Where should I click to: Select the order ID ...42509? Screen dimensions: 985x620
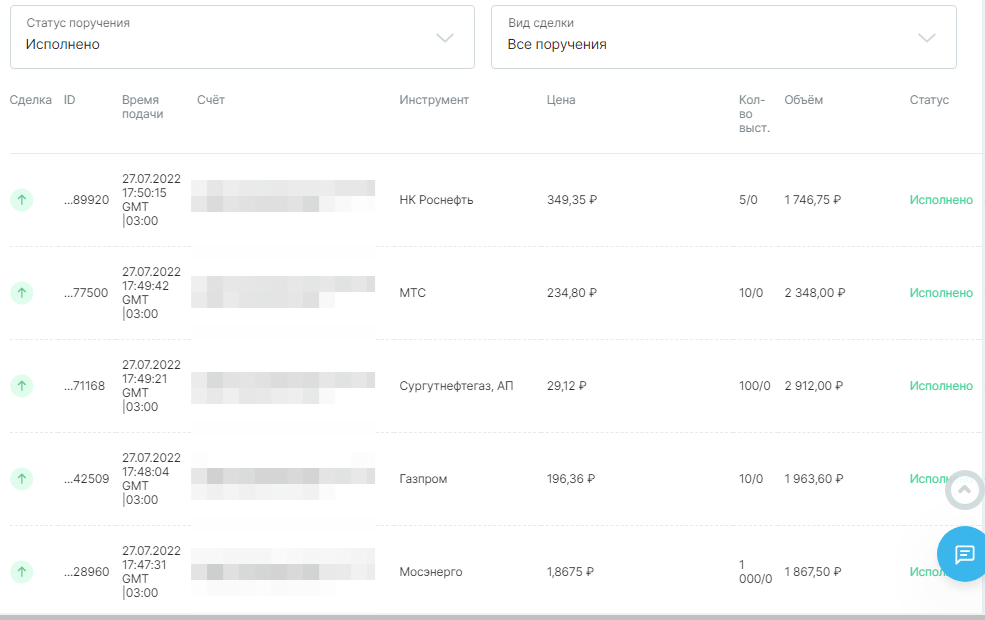pyautogui.click(x=86, y=479)
